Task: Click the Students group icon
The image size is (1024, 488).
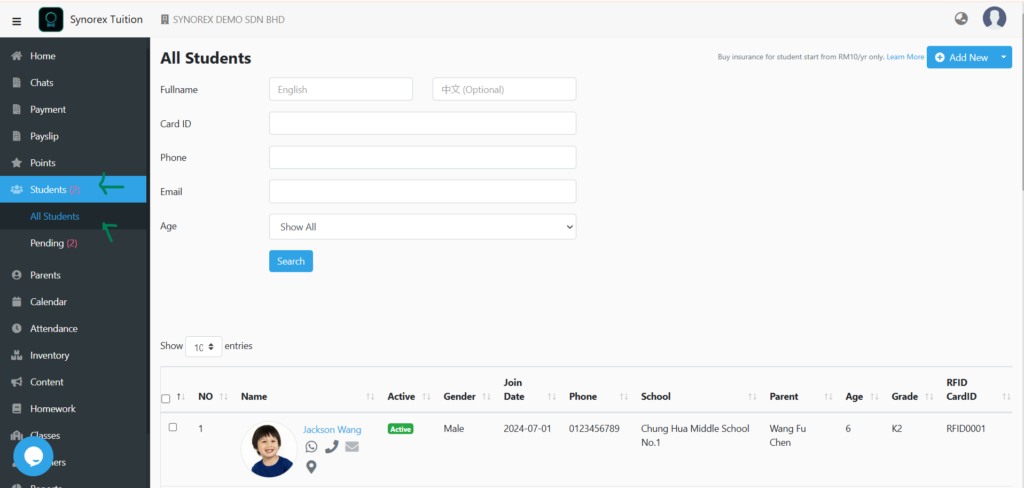Action: point(17,189)
